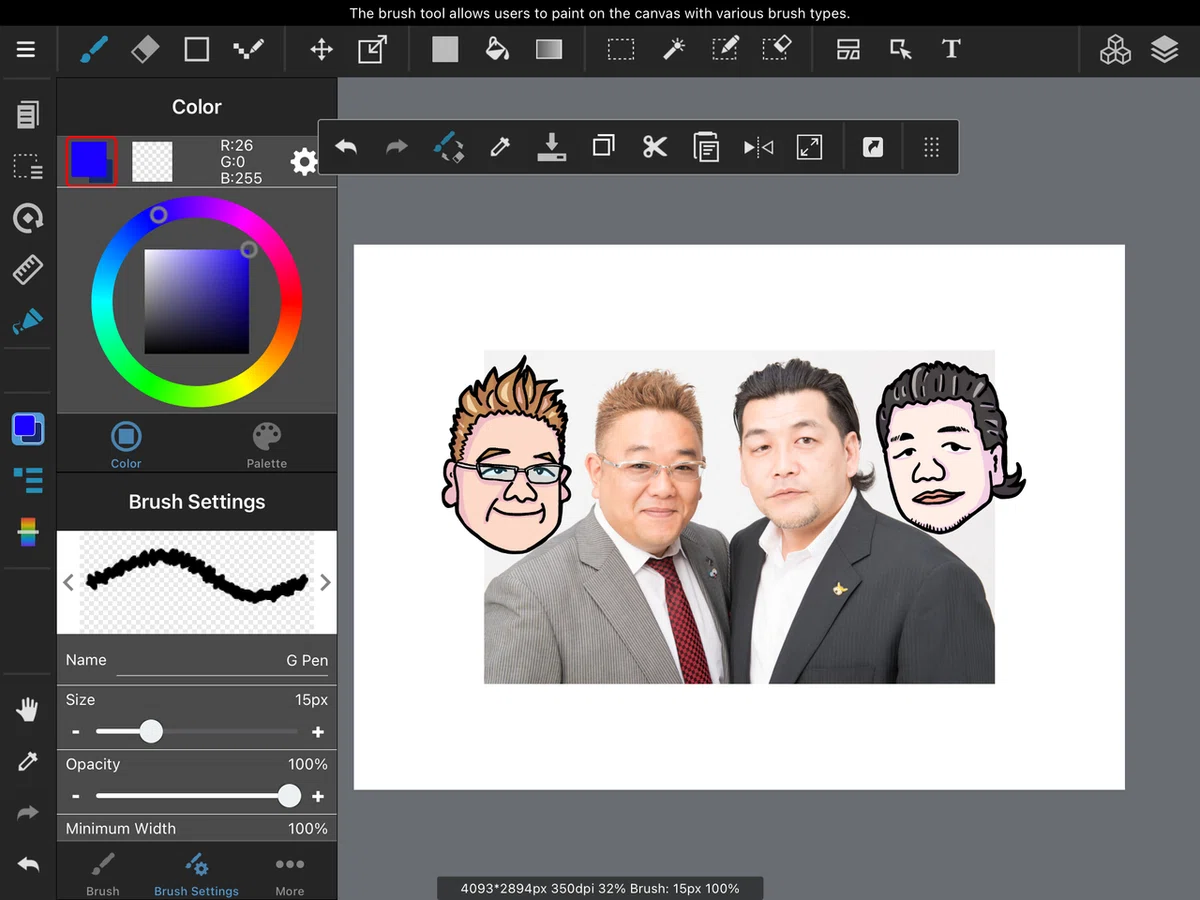Redo using floating bar arrow
The height and width of the screenshot is (900, 1200).
[397, 148]
